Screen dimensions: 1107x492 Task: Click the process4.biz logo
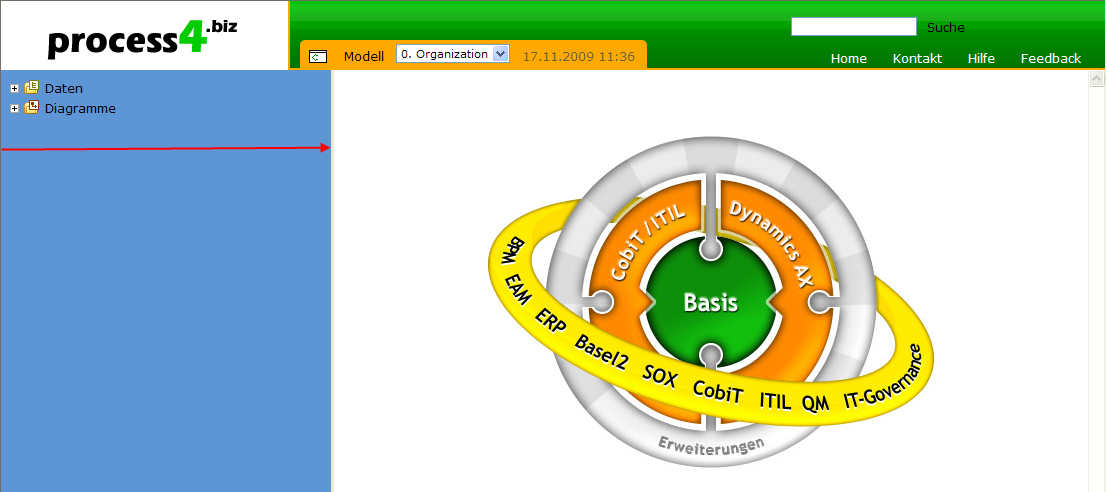click(143, 39)
